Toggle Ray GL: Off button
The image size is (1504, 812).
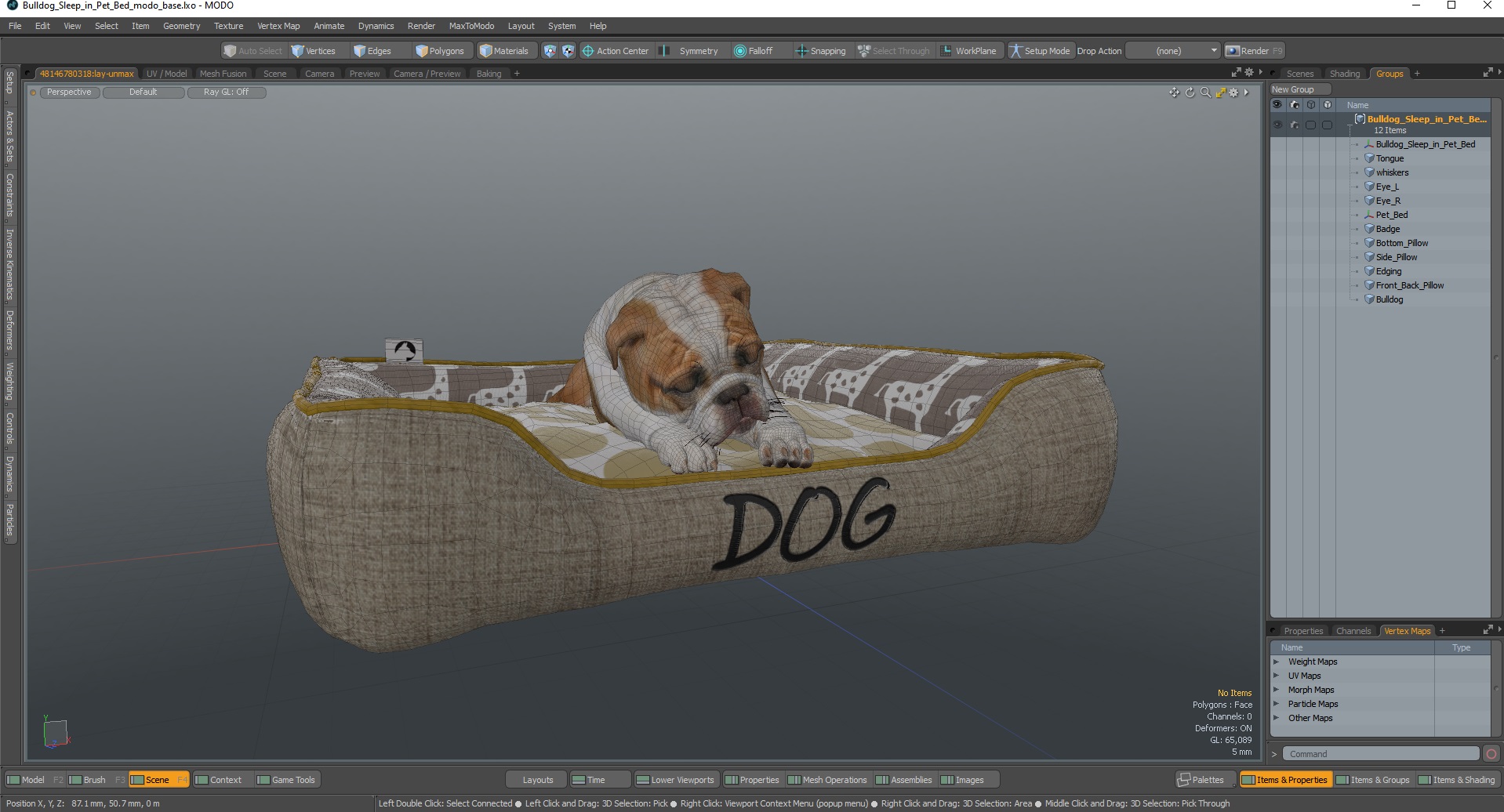tap(227, 92)
